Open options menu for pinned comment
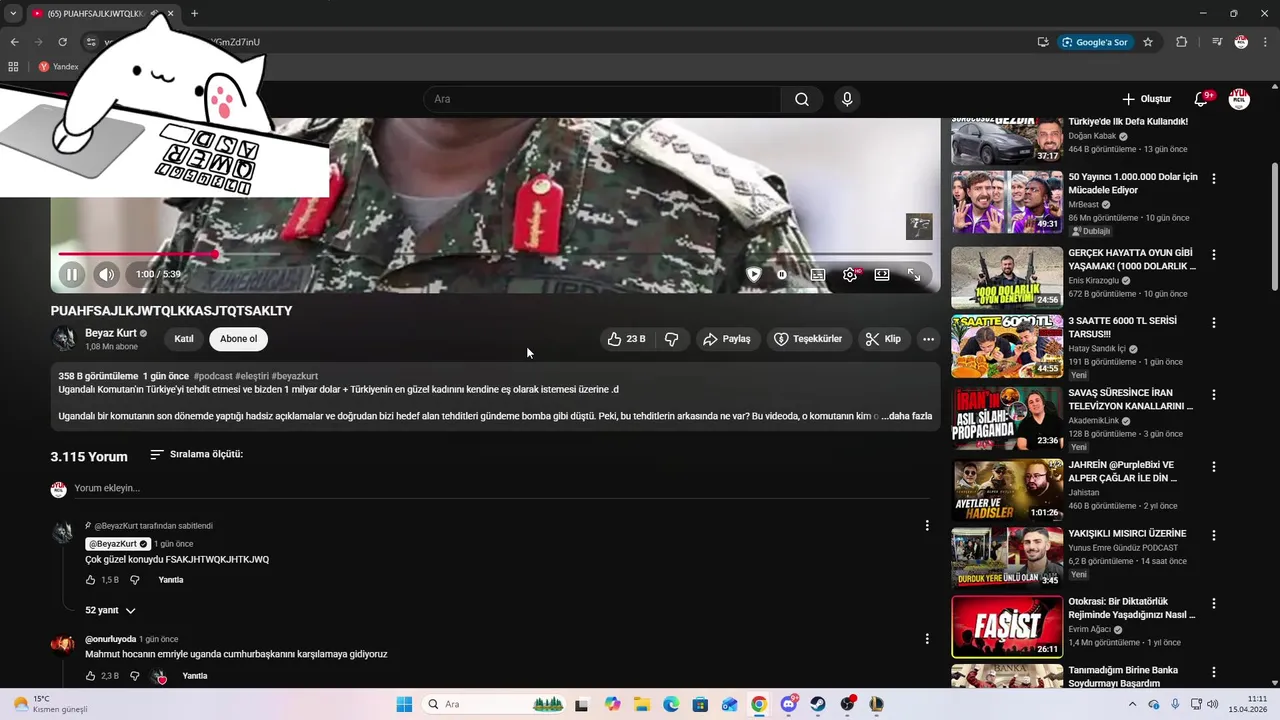Screen dimensions: 1280x720 coord(927,526)
